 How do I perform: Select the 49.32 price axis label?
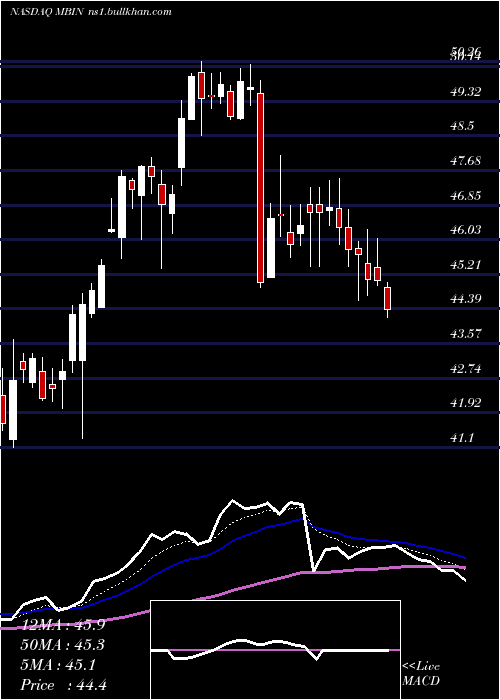466,92
